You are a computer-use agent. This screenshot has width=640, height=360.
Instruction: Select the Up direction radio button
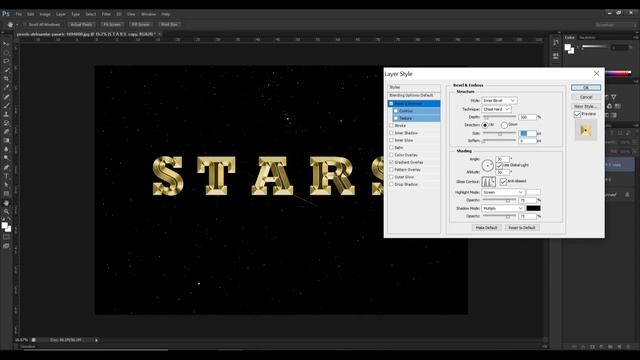485,125
